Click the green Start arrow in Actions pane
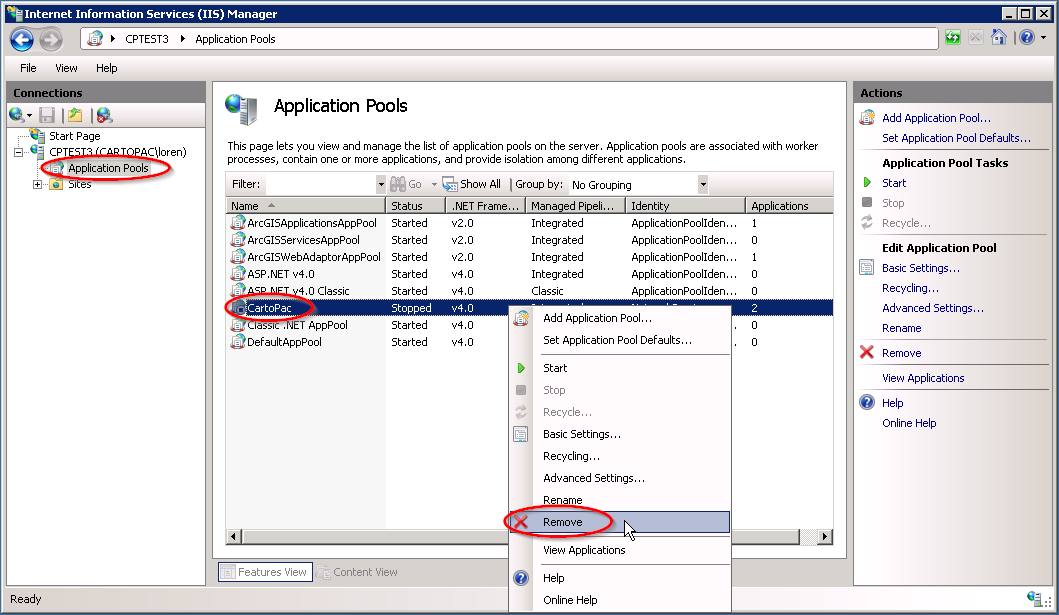This screenshot has height=615, width=1059. (x=867, y=182)
